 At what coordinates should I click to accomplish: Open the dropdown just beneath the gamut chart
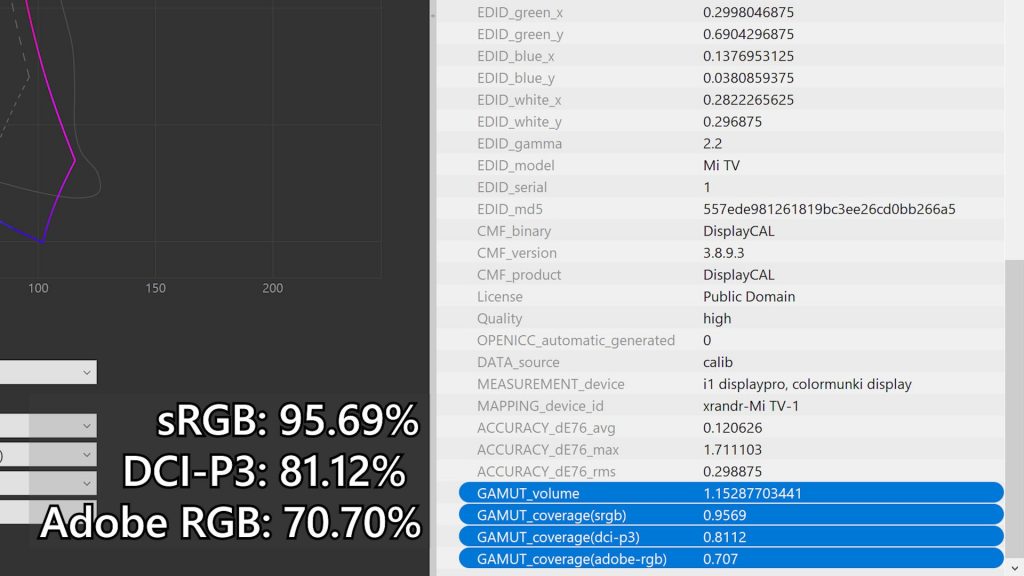click(x=48, y=372)
